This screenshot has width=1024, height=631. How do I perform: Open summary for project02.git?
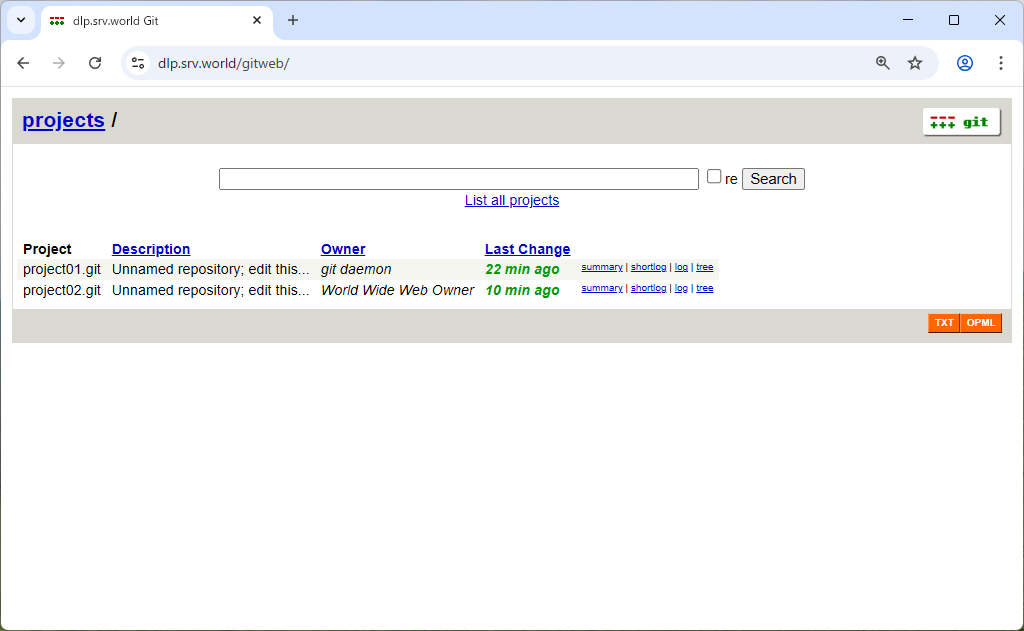601,288
